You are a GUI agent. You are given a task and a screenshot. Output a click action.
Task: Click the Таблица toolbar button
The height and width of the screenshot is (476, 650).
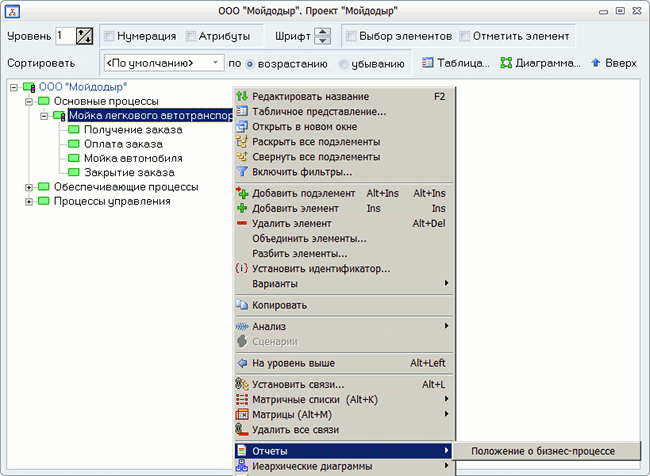456,63
